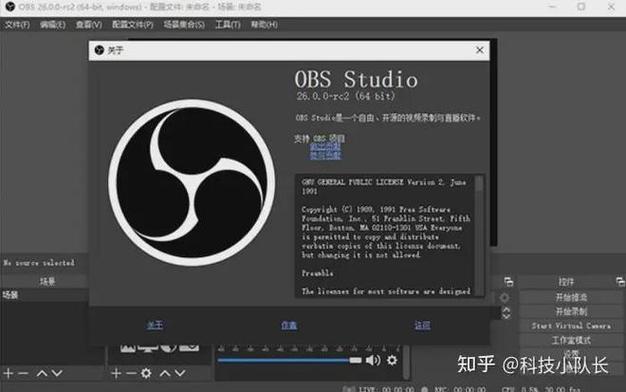Viewport: 626px width, 392px height.
Task: Click the Start Virtual Camera button
Action: click(571, 326)
